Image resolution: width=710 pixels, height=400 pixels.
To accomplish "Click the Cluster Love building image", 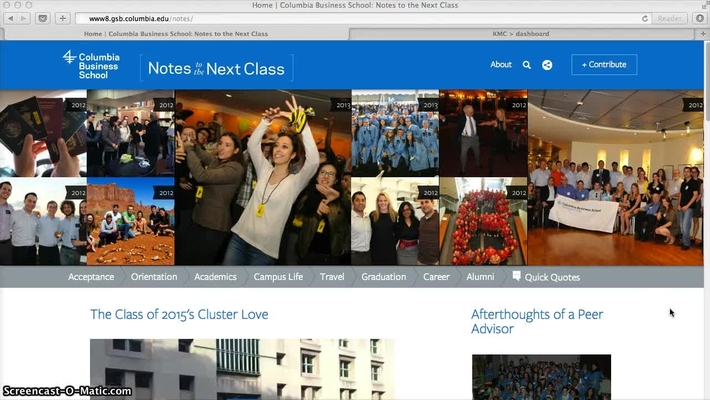I will (242, 369).
